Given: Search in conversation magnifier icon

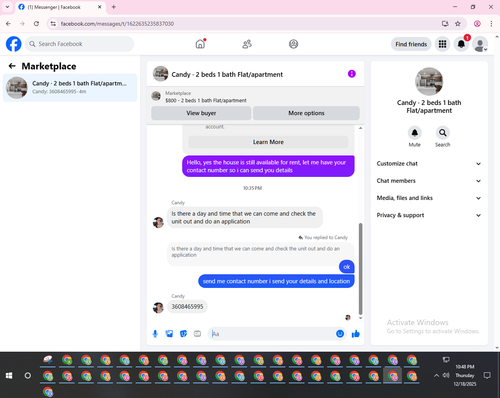Looking at the screenshot, I should point(442,133).
